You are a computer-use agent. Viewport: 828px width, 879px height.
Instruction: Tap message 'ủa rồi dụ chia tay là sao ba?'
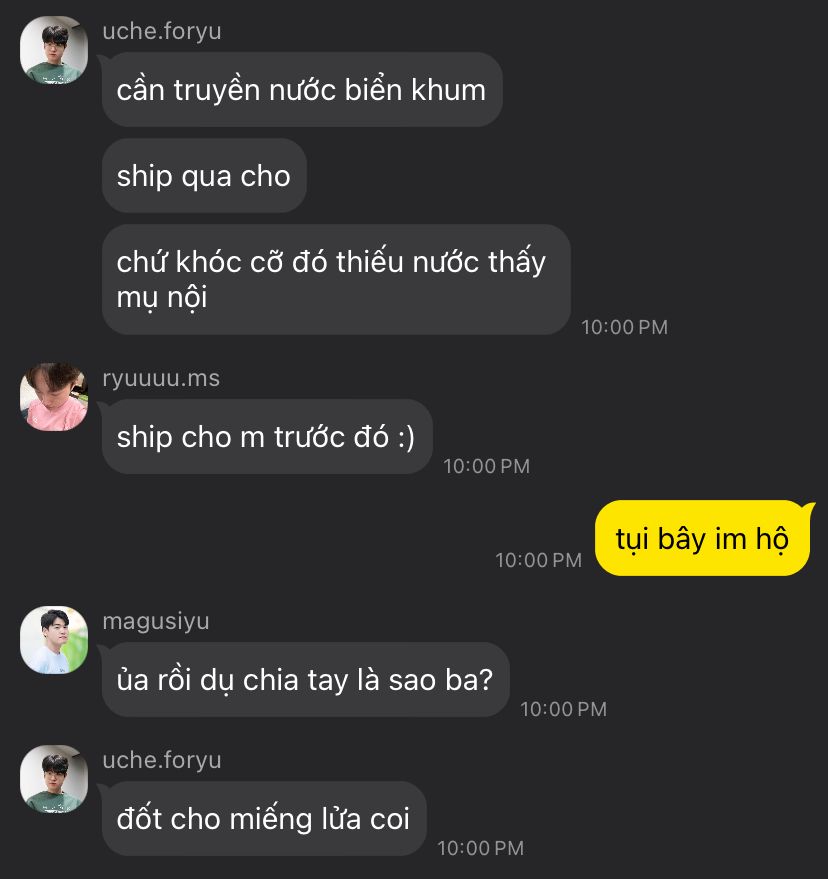click(x=305, y=679)
